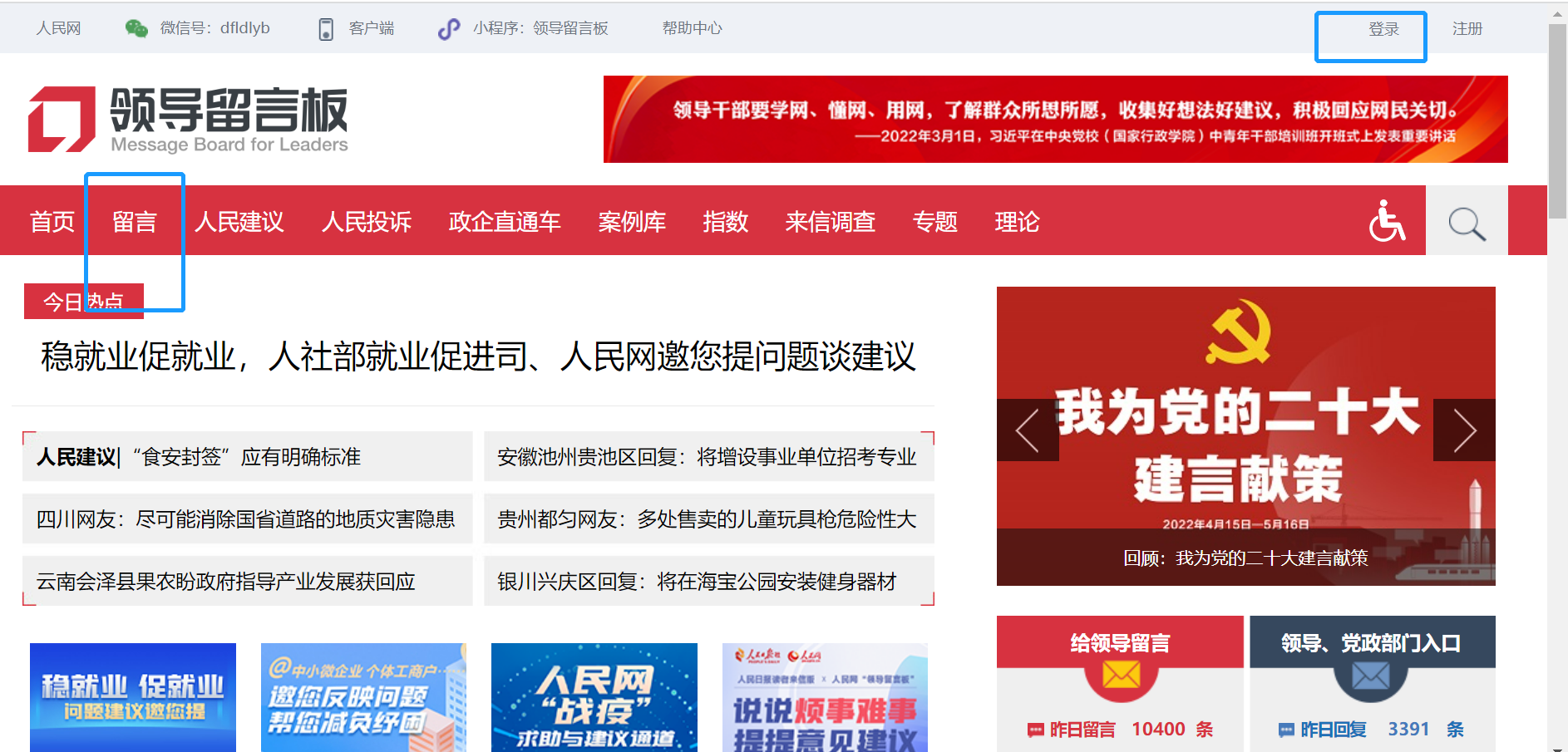Go to the 专题 nav tab
The height and width of the screenshot is (752, 1568).
(935, 221)
